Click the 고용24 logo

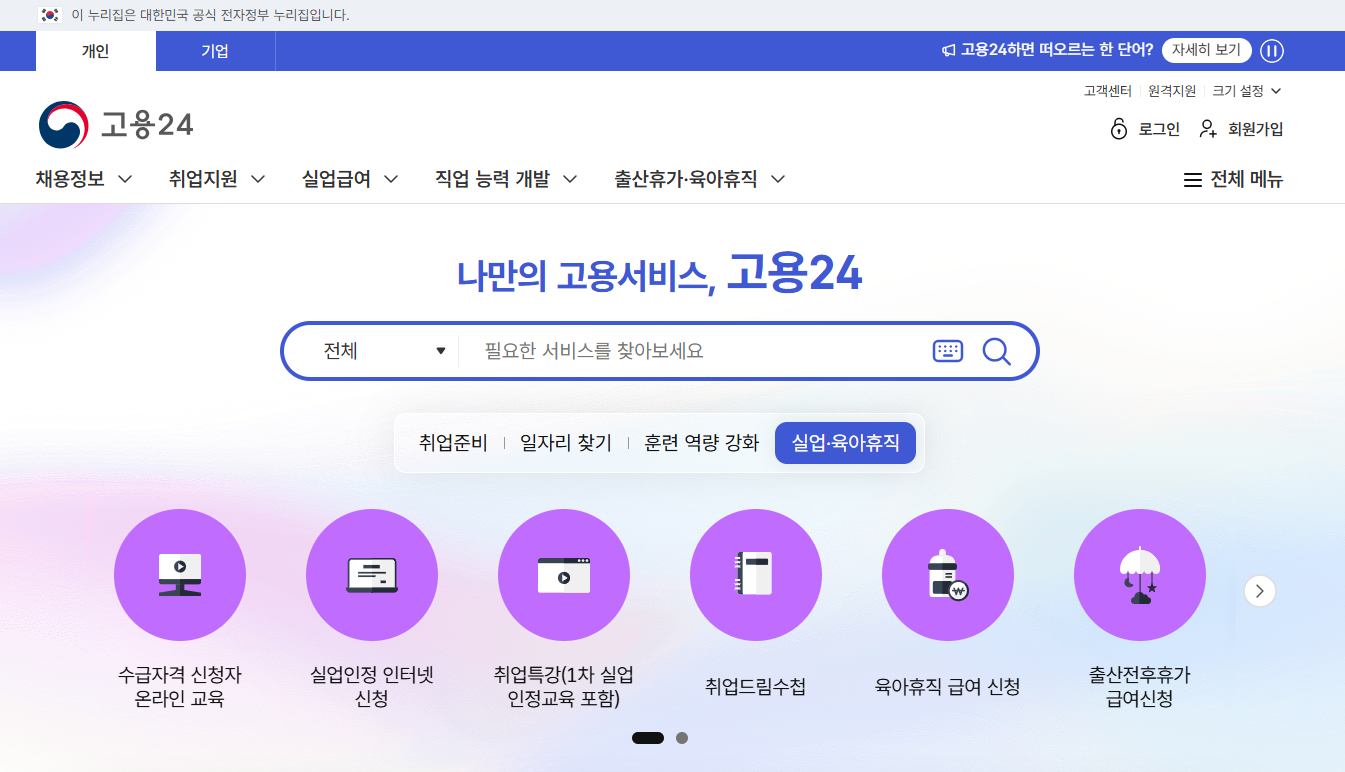pos(115,123)
